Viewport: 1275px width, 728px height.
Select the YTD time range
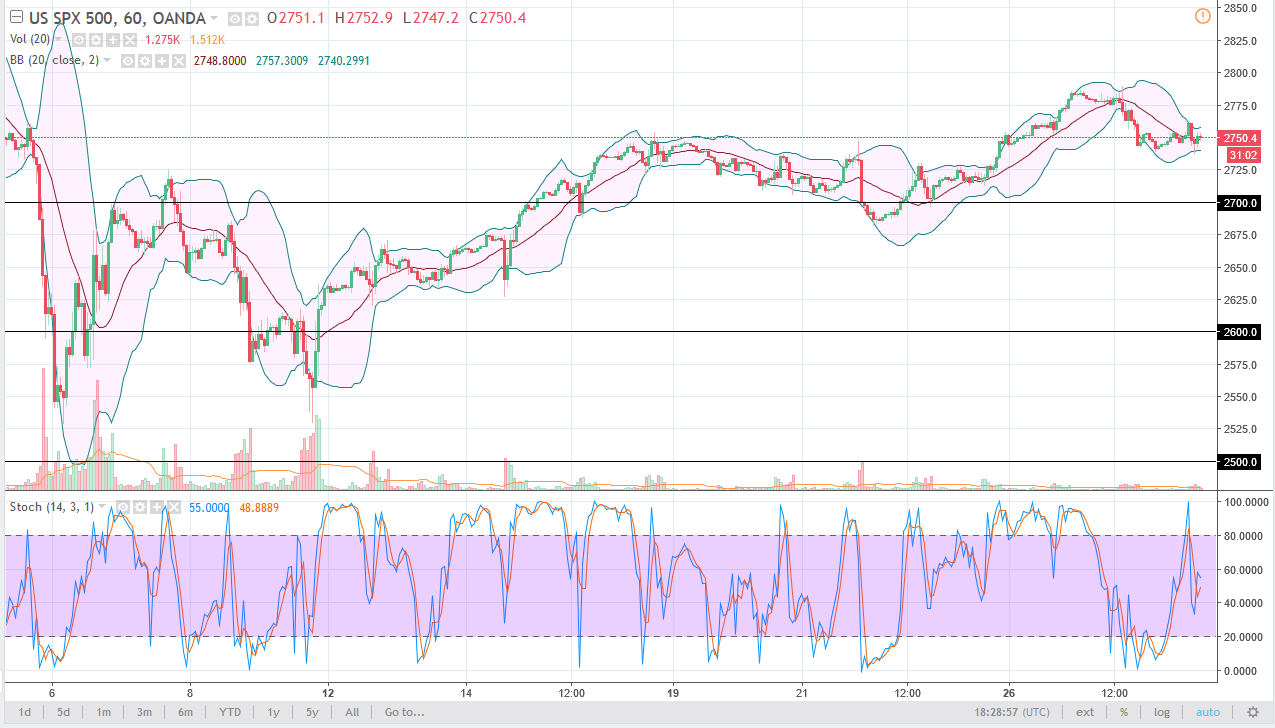point(230,712)
